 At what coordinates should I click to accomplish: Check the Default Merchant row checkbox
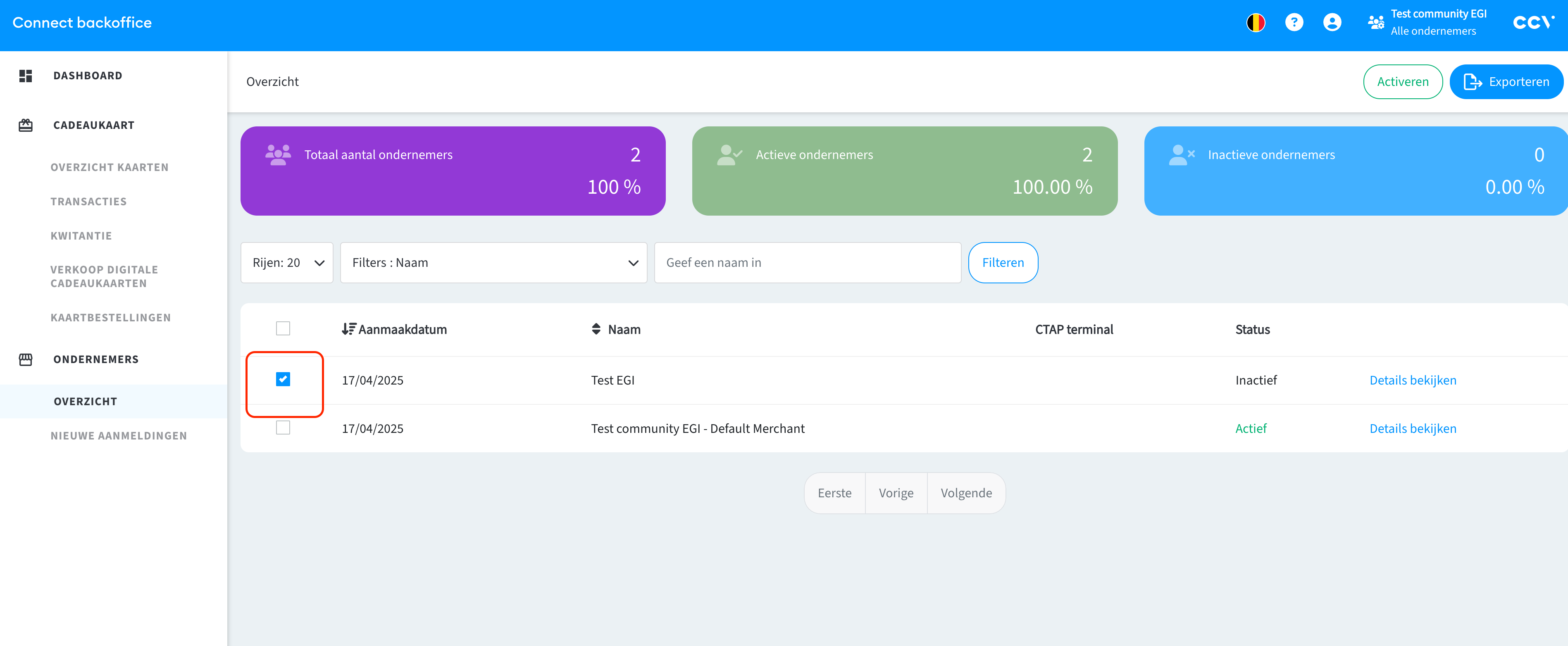point(283,427)
